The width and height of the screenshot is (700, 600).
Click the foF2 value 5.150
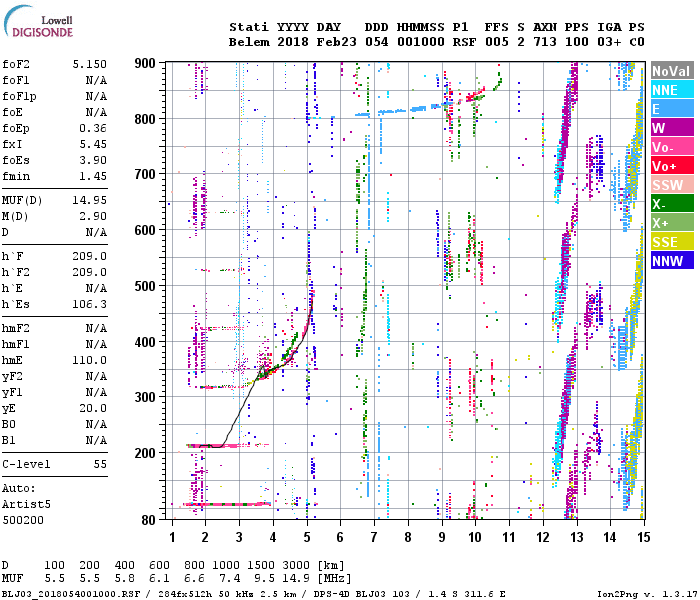coord(90,64)
